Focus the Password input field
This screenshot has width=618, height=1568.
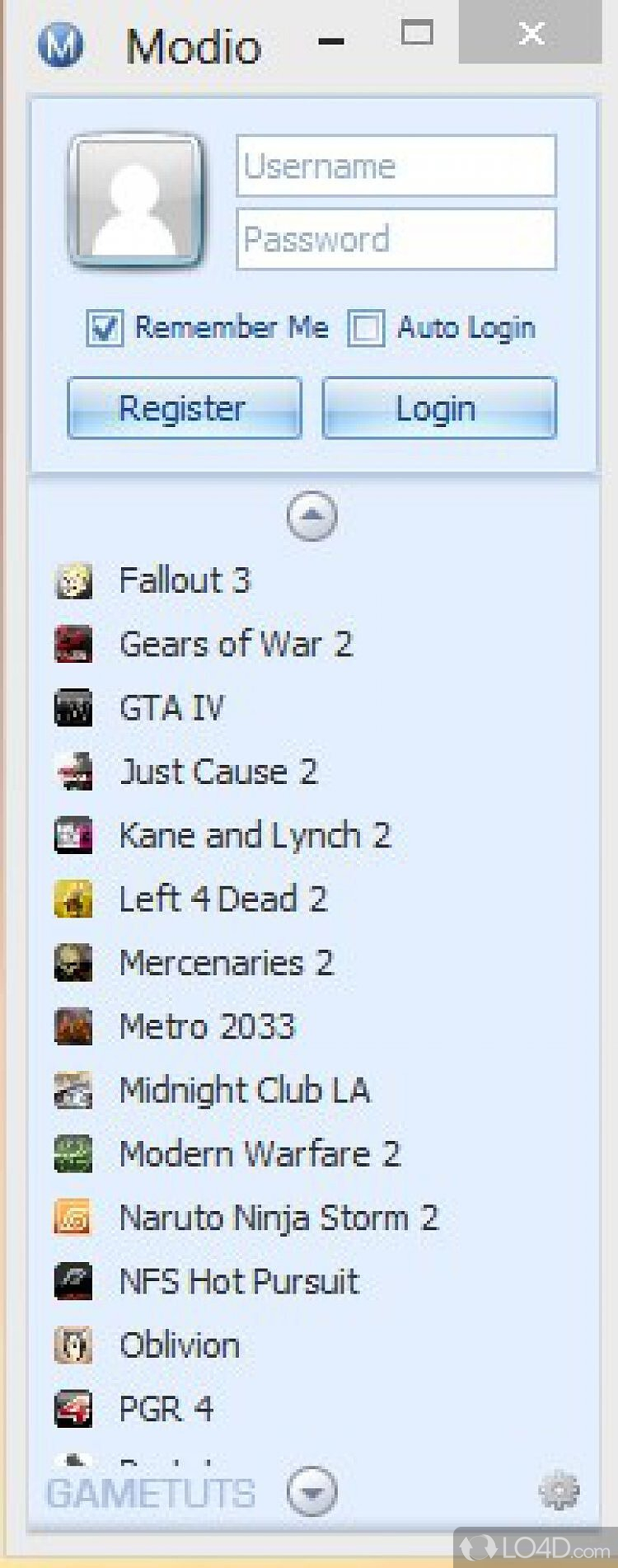point(396,239)
